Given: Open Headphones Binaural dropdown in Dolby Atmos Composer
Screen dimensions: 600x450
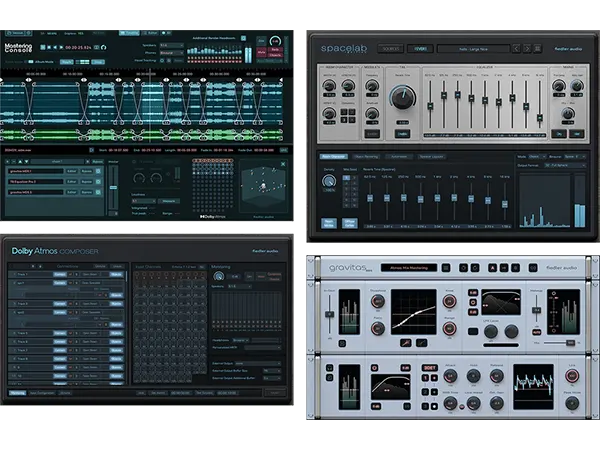Looking at the screenshot, I should pyautogui.click(x=241, y=340).
